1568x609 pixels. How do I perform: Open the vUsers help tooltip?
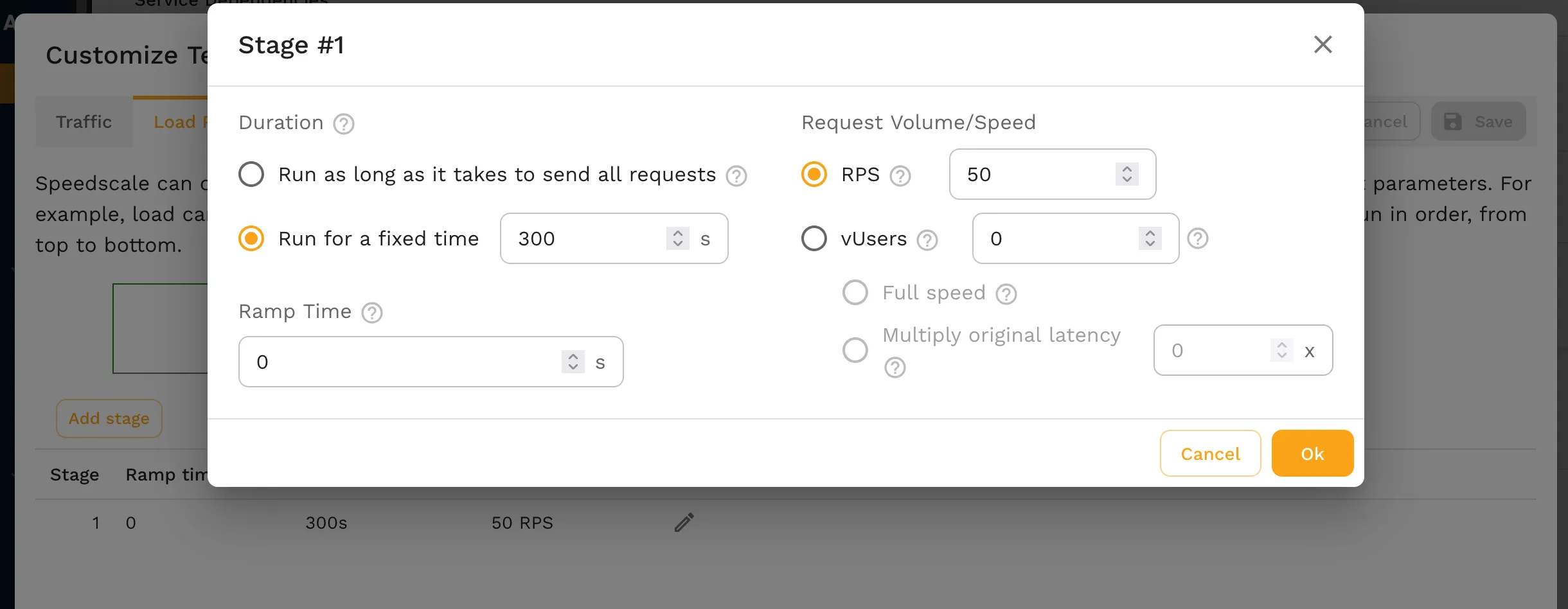[927, 239]
